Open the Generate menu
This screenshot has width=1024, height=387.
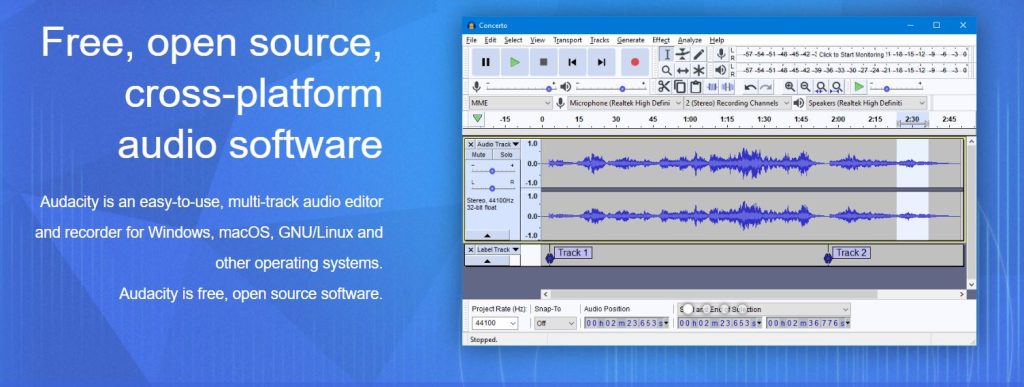click(x=630, y=40)
